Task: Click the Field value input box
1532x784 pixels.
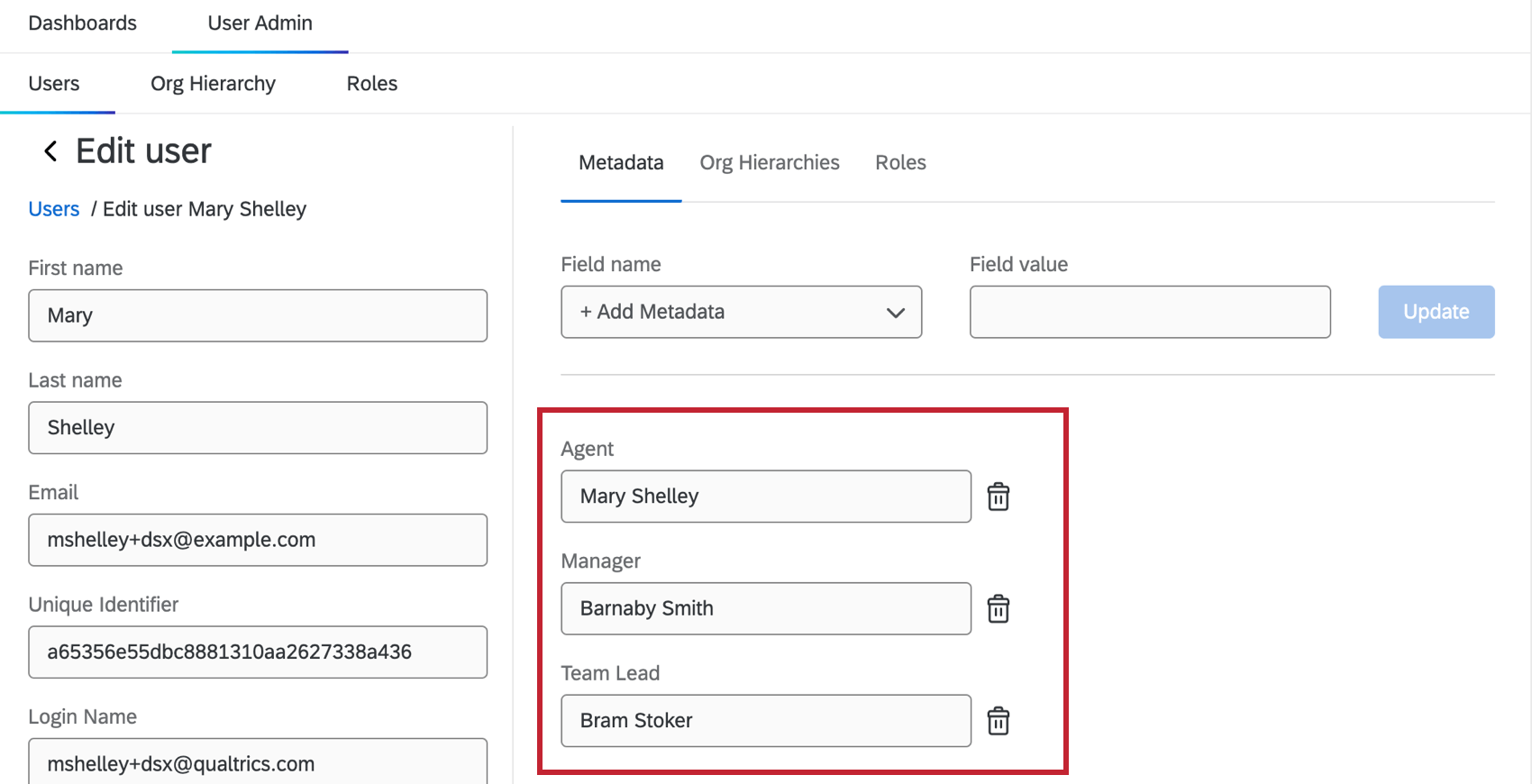Action: [x=1149, y=312]
